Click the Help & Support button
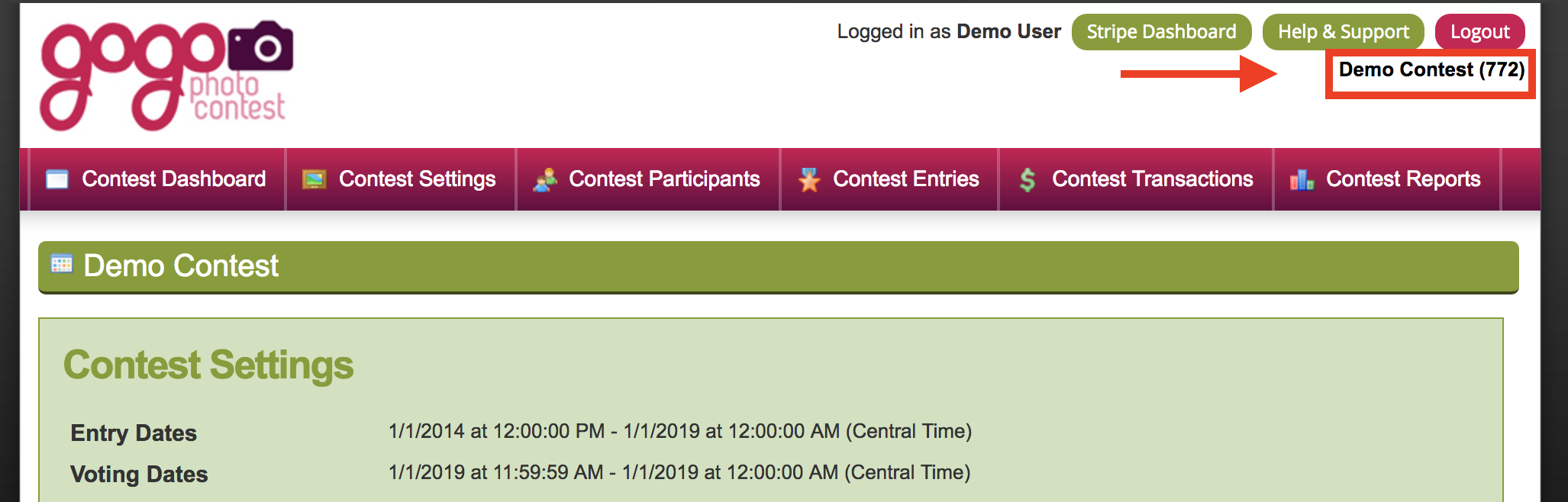 1344,32
